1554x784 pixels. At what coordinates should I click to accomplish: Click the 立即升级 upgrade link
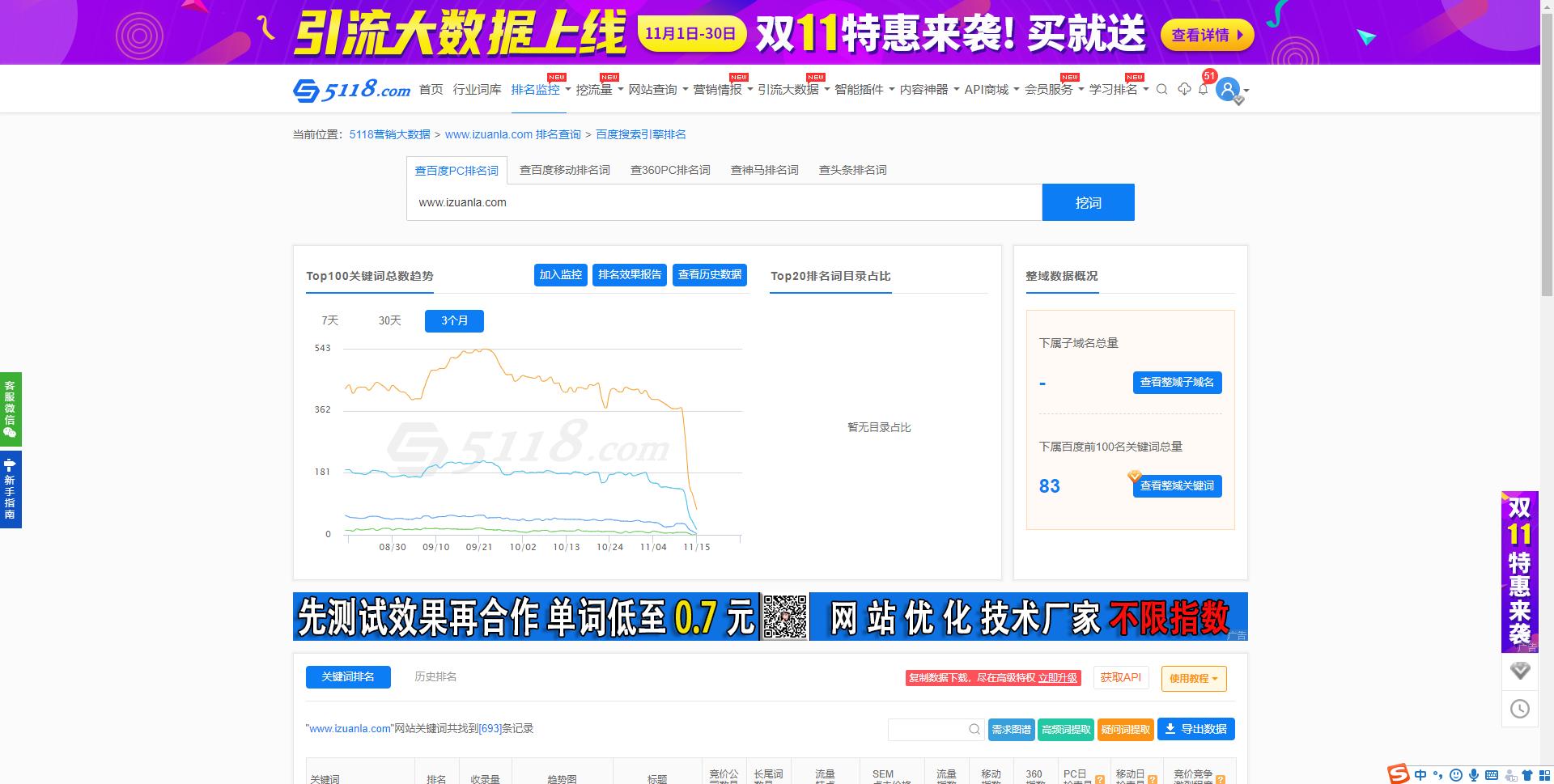pos(1058,678)
